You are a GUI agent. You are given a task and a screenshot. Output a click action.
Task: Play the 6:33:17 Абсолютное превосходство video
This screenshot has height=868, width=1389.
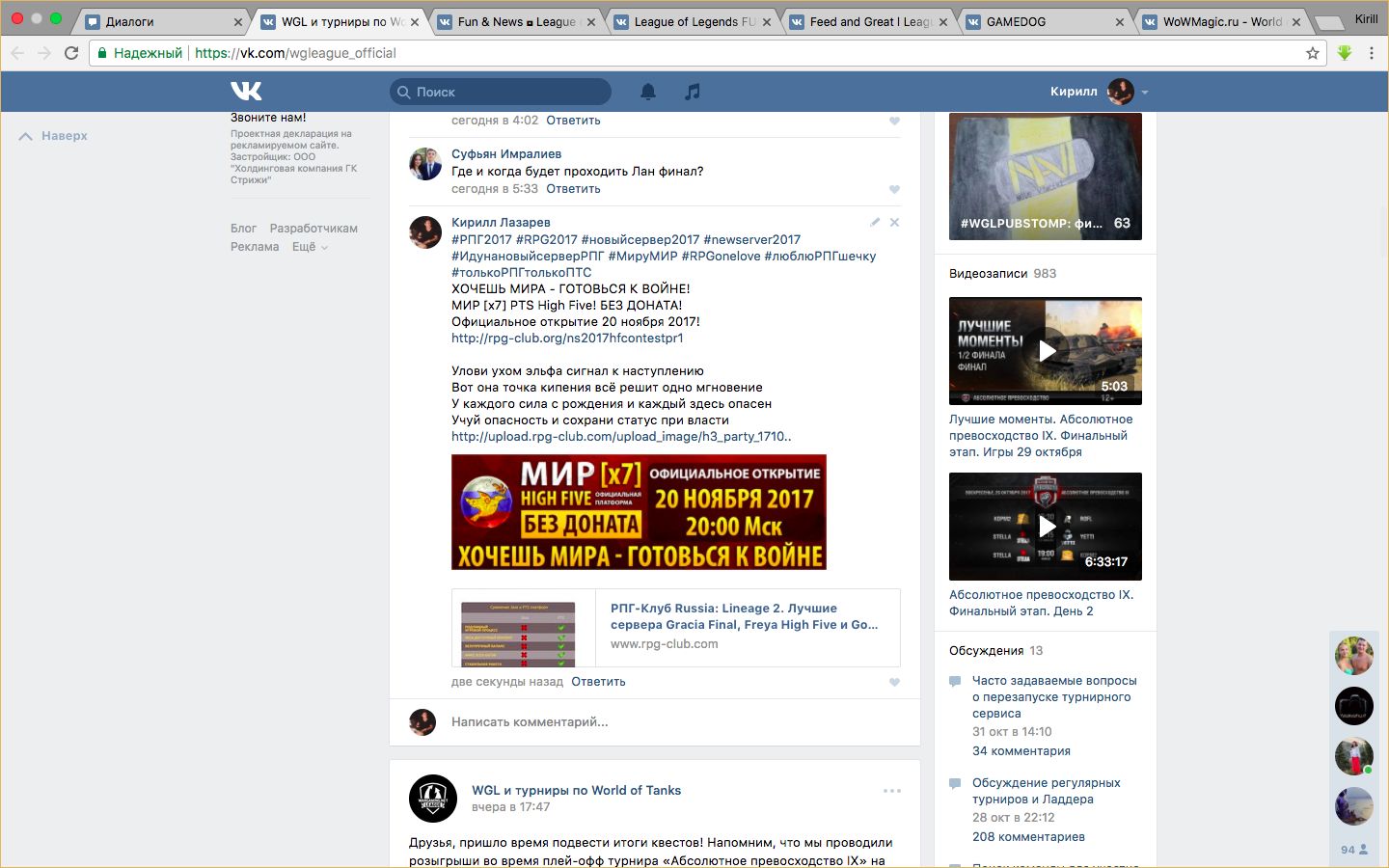1046,527
